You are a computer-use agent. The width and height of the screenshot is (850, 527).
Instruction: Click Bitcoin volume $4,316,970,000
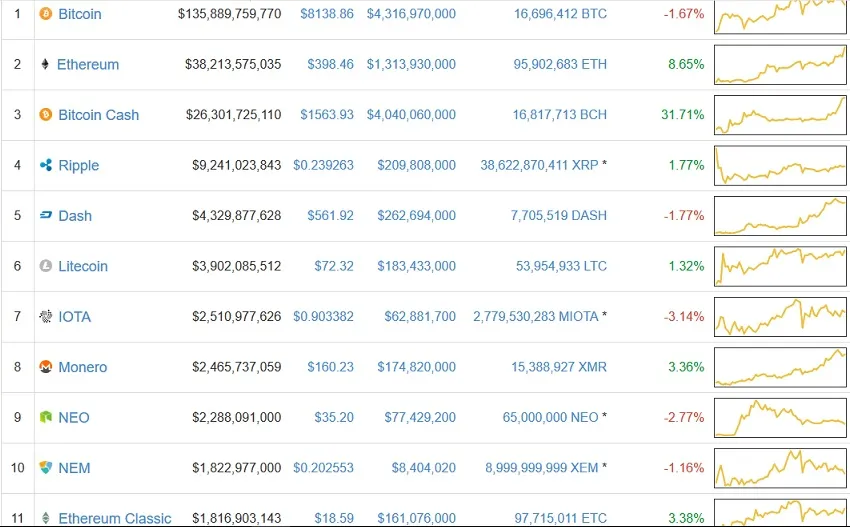click(x=411, y=14)
